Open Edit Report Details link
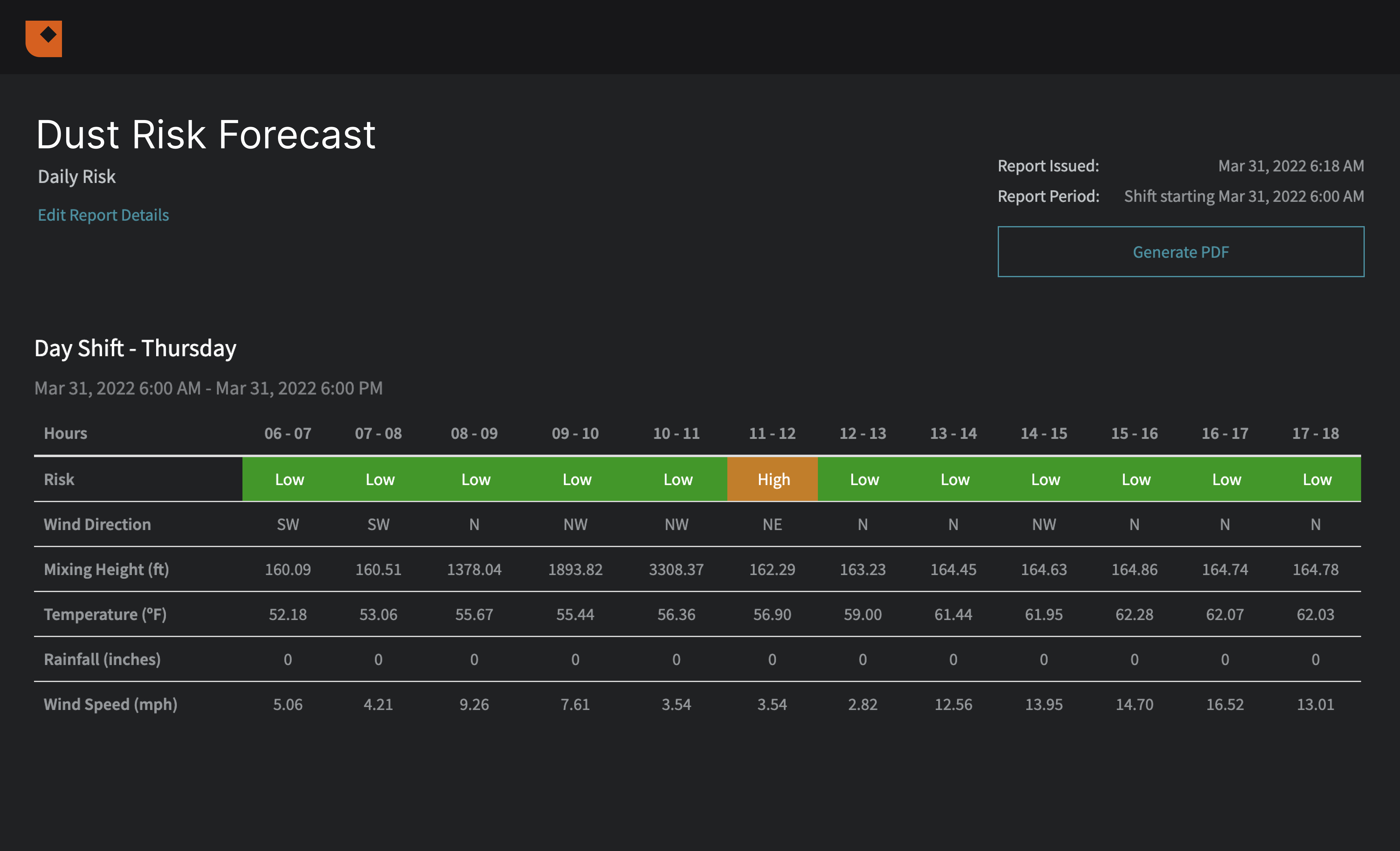 coord(103,215)
